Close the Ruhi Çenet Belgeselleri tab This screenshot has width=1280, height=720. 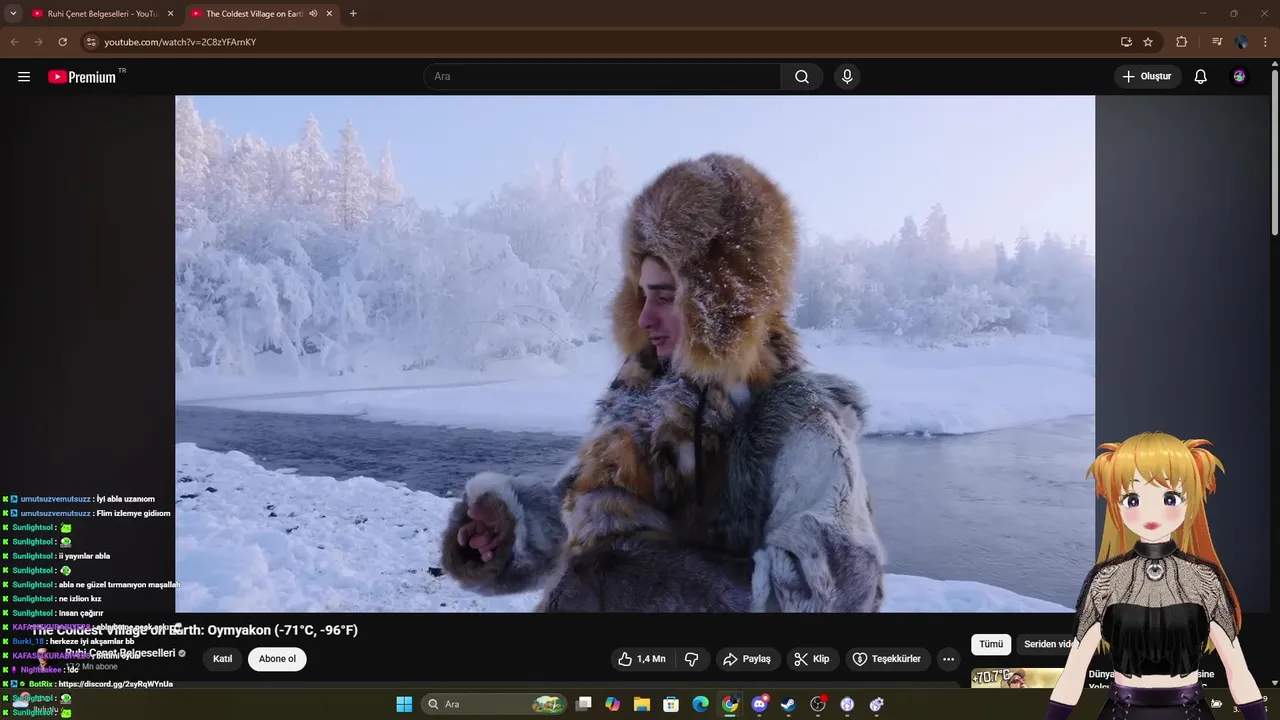coord(170,14)
